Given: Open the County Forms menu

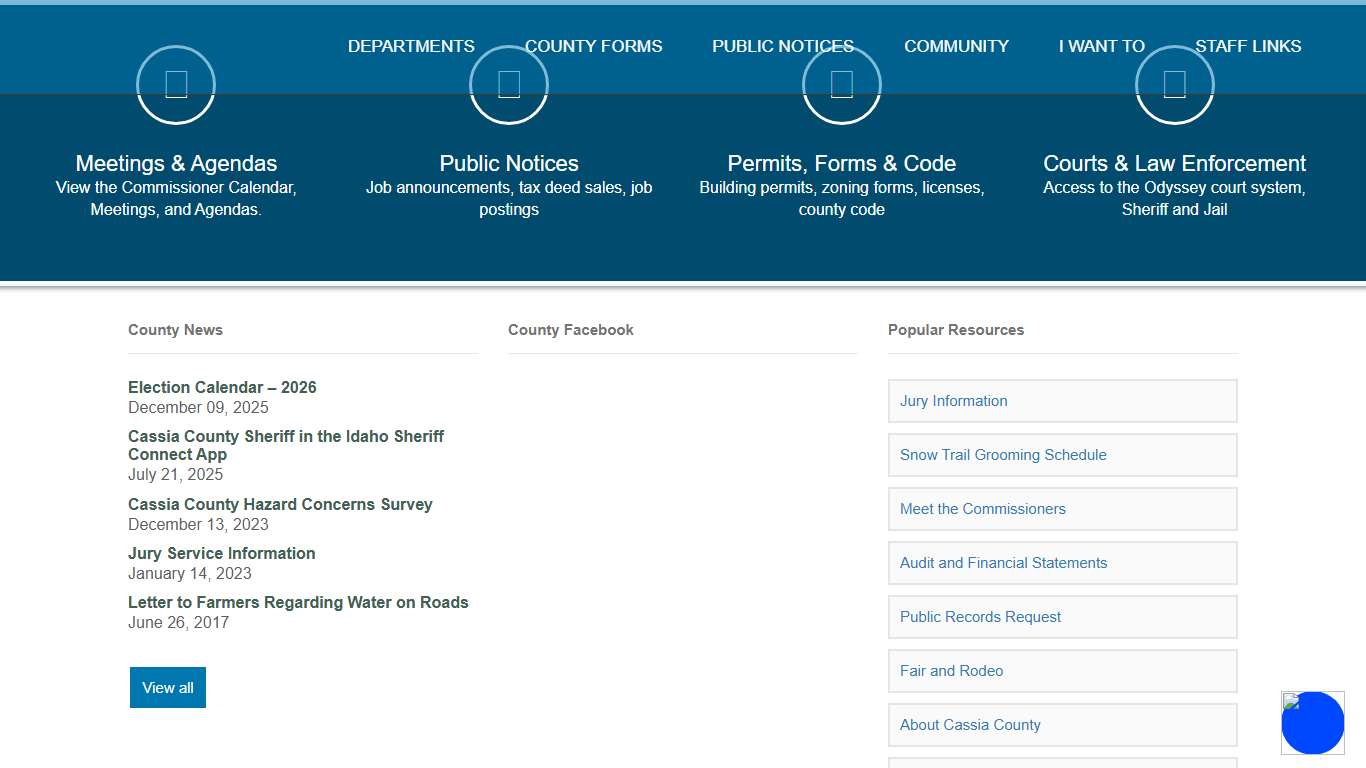Looking at the screenshot, I should (x=593, y=46).
